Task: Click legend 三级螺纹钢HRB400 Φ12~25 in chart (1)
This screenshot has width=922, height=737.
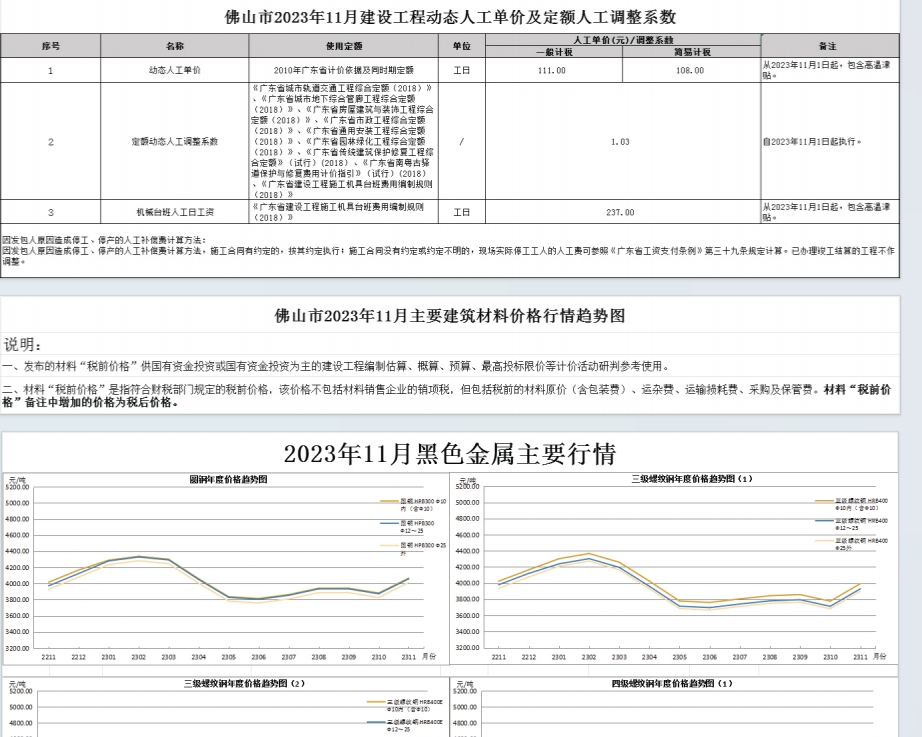Action: (851, 524)
